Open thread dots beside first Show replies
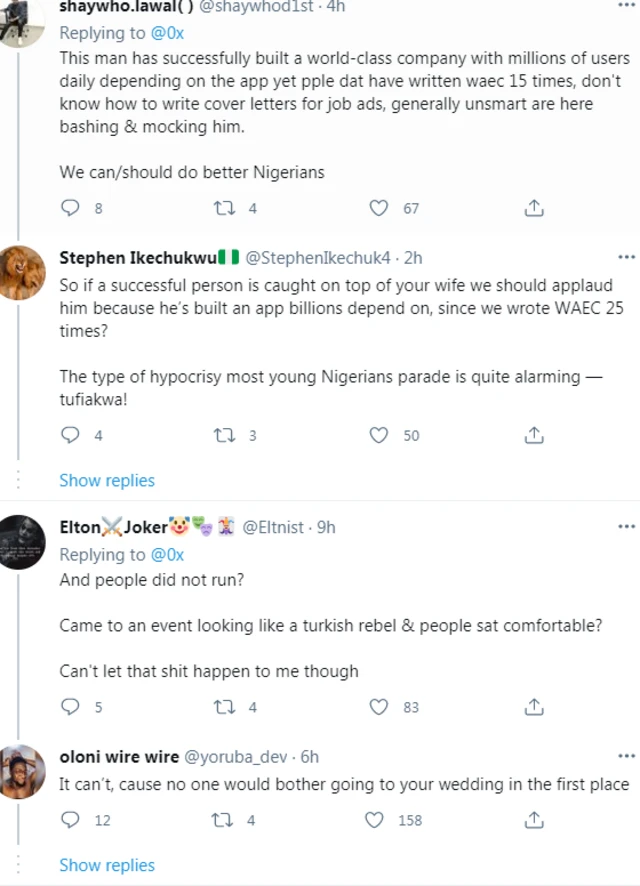 coord(16,480)
